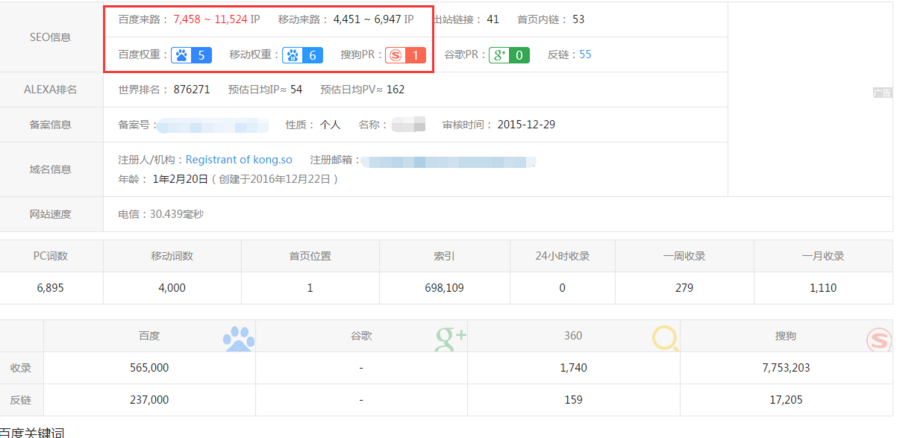Image resolution: width=900 pixels, height=438 pixels.
Task: Click the Google PR 0 badge
Action: click(509, 55)
